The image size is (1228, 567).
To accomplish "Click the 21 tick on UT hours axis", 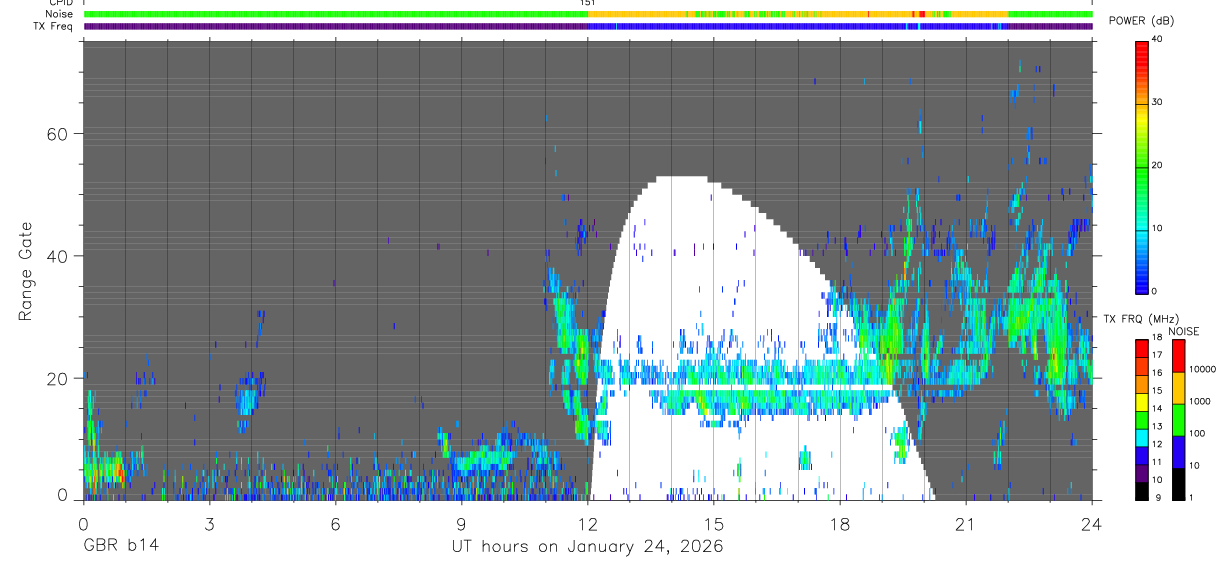I will pyautogui.click(x=966, y=523).
